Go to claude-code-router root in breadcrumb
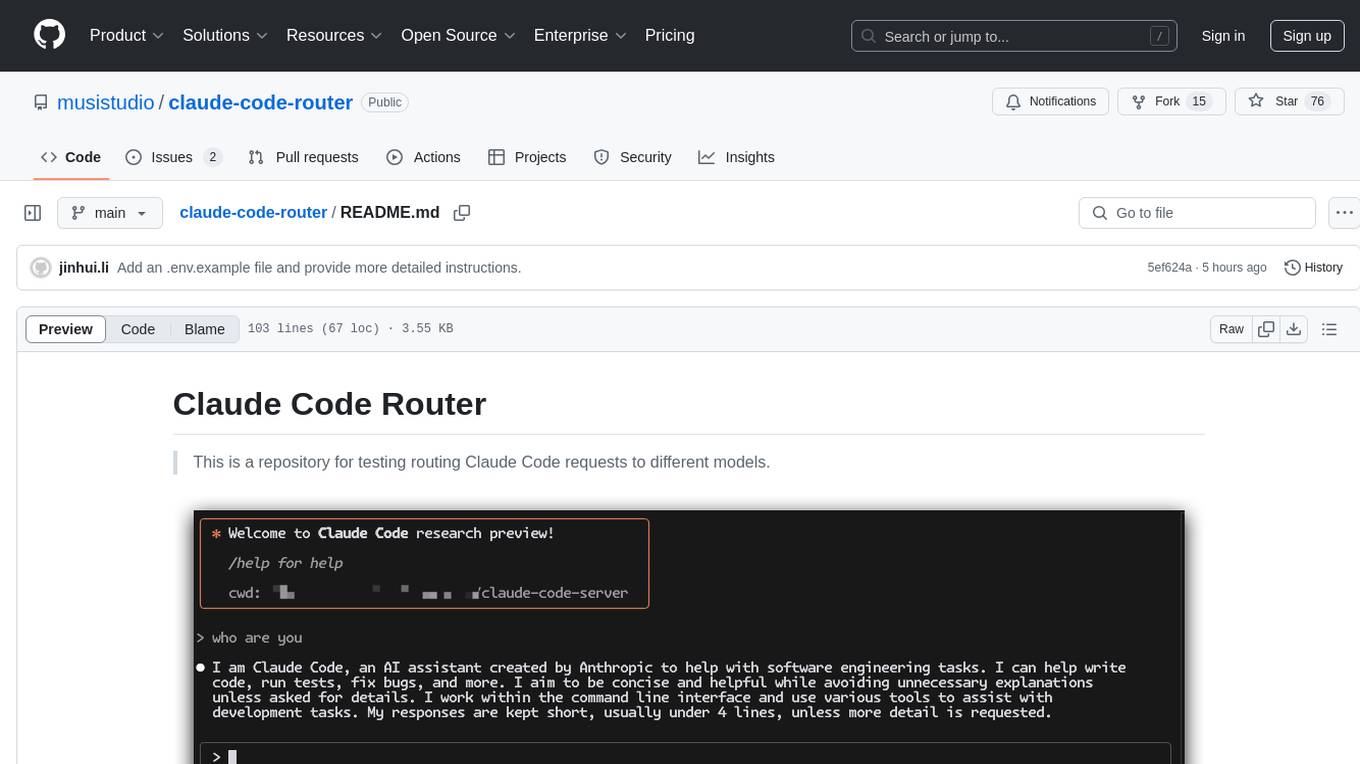The width and height of the screenshot is (1360, 764). pyautogui.click(x=253, y=212)
